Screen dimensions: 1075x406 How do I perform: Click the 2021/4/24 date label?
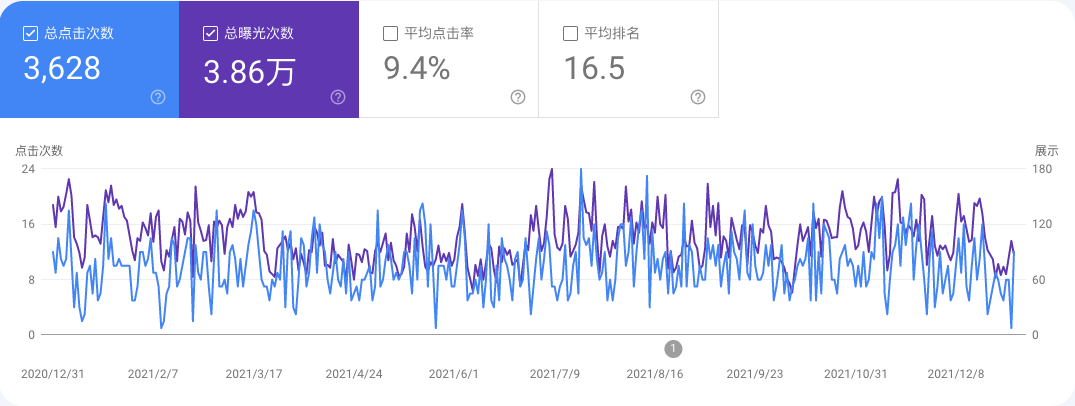tap(354, 374)
